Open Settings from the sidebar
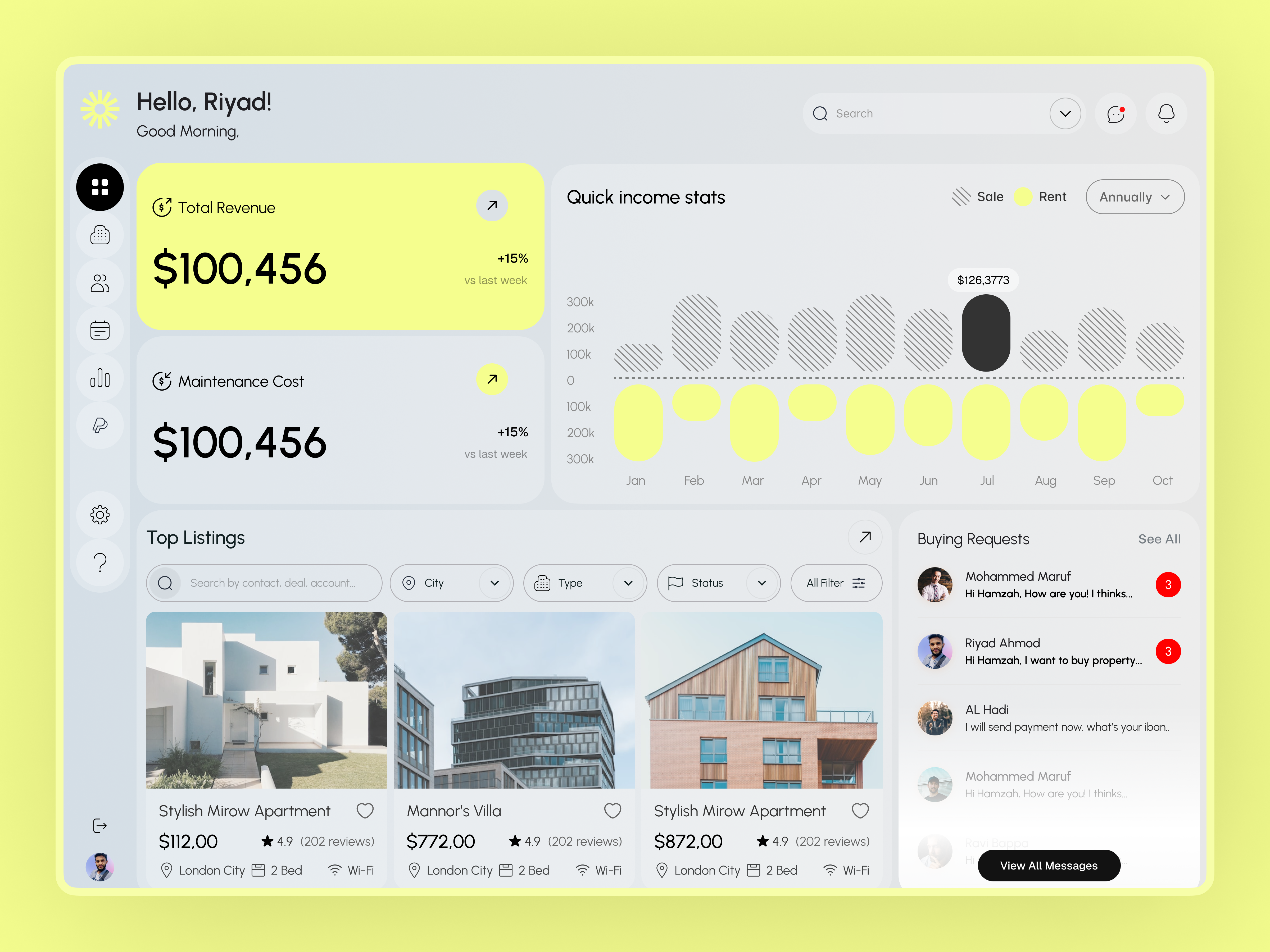Image resolution: width=1270 pixels, height=952 pixels. pyautogui.click(x=100, y=515)
